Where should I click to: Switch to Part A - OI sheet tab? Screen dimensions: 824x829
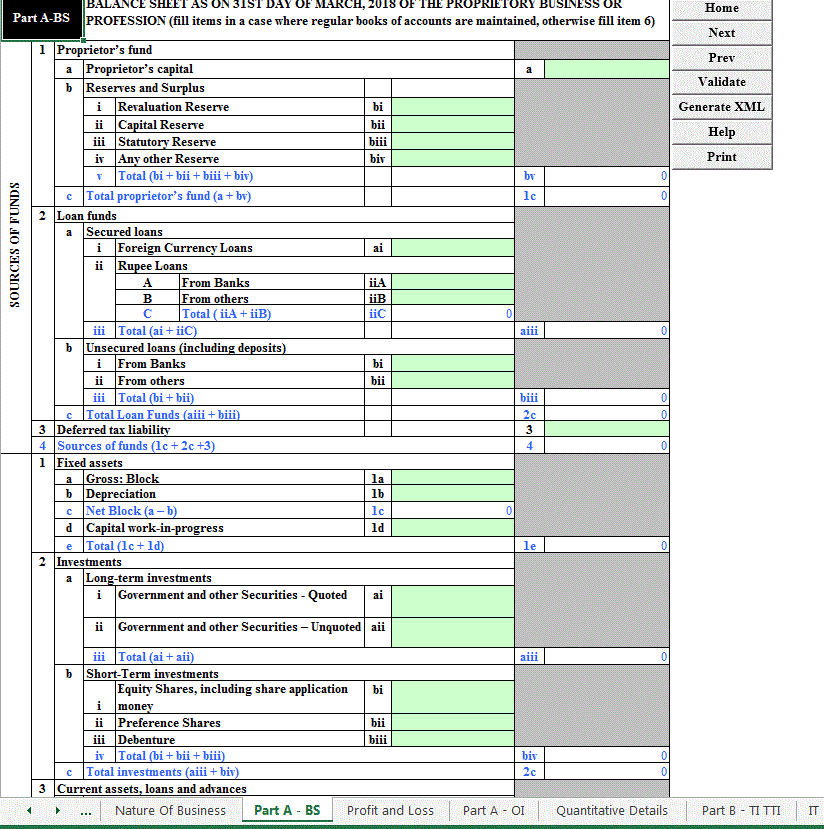click(x=494, y=810)
